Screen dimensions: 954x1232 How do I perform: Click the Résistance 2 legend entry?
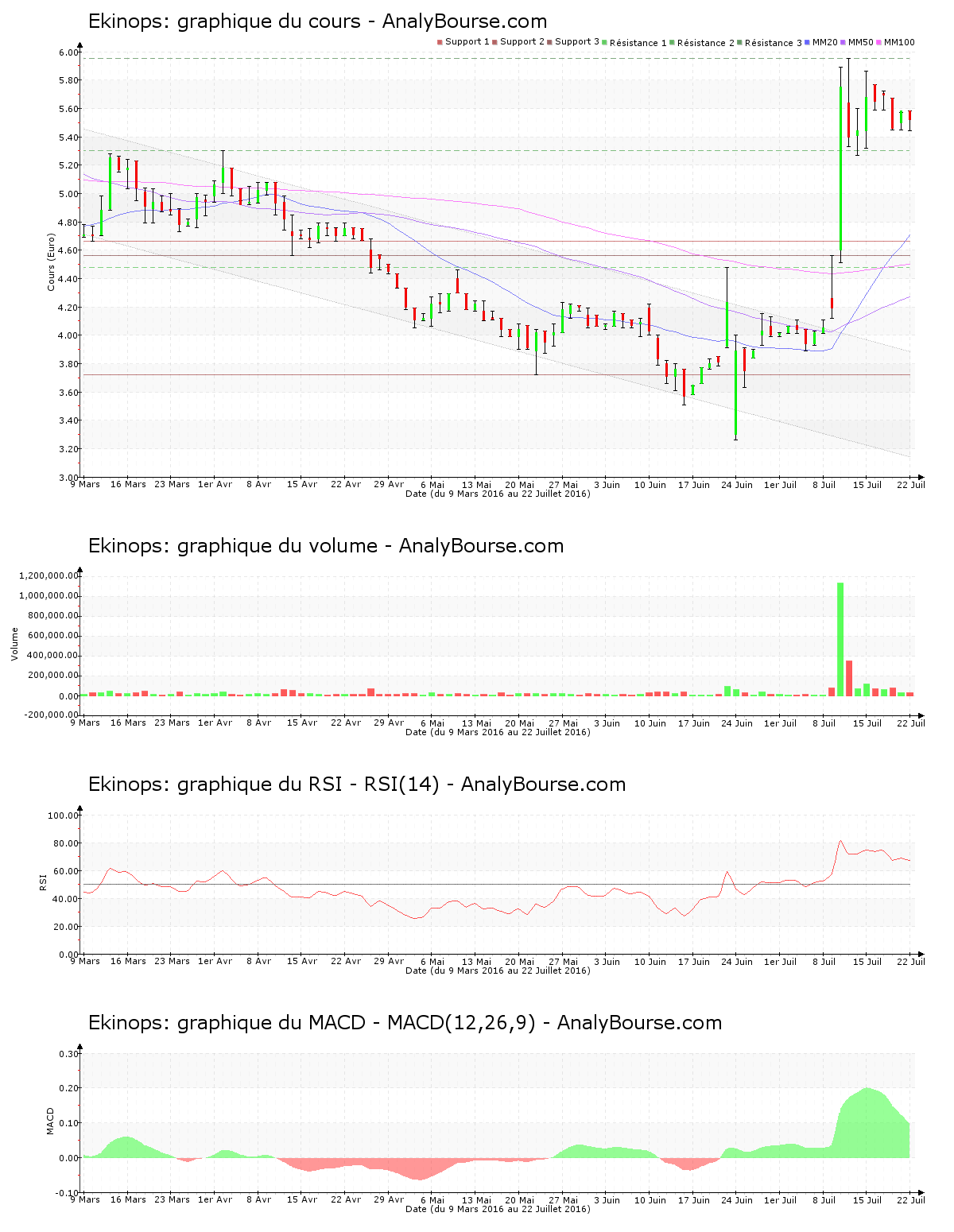(703, 43)
